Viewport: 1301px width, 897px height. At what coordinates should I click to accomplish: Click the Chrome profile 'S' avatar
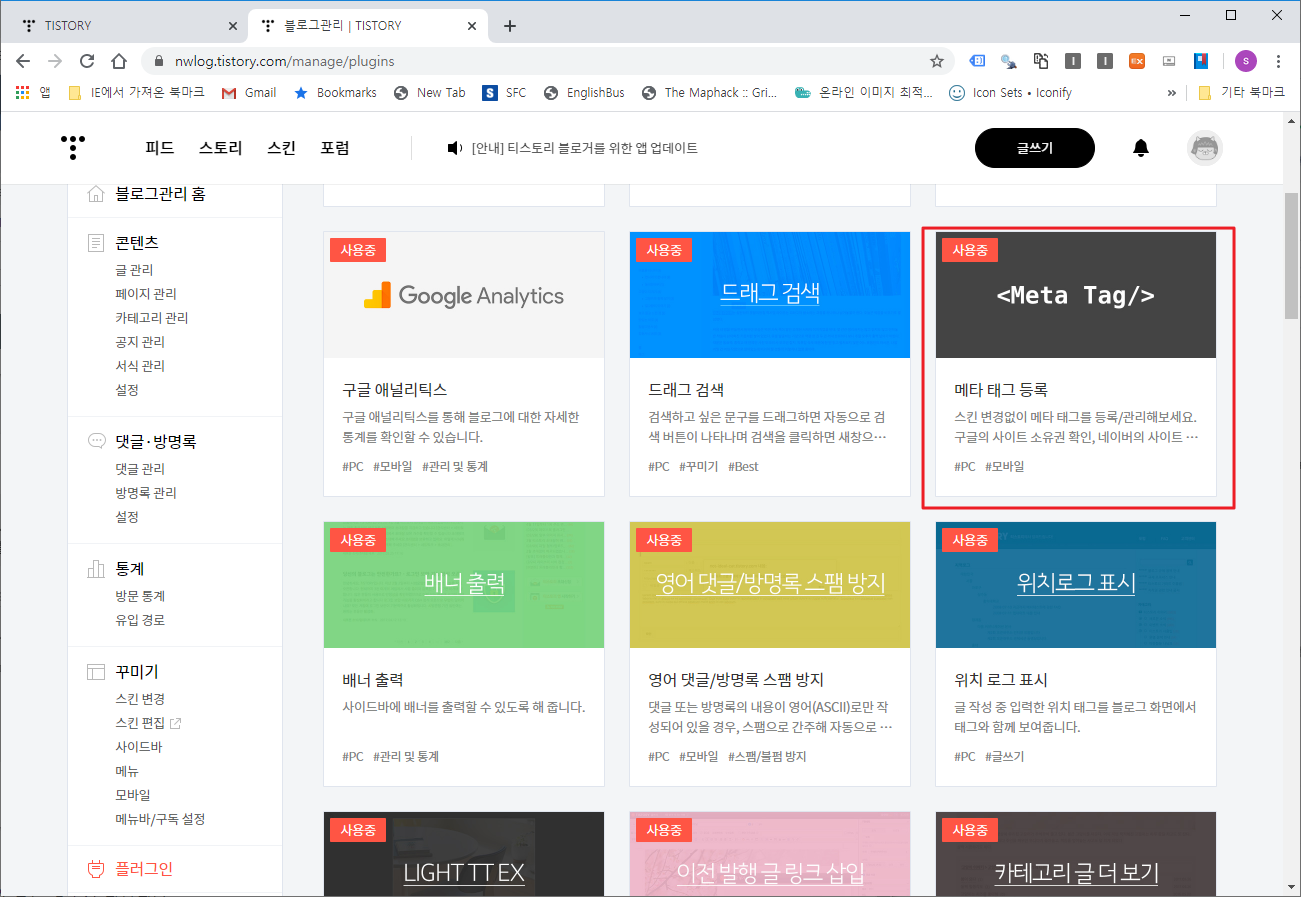click(x=1245, y=61)
